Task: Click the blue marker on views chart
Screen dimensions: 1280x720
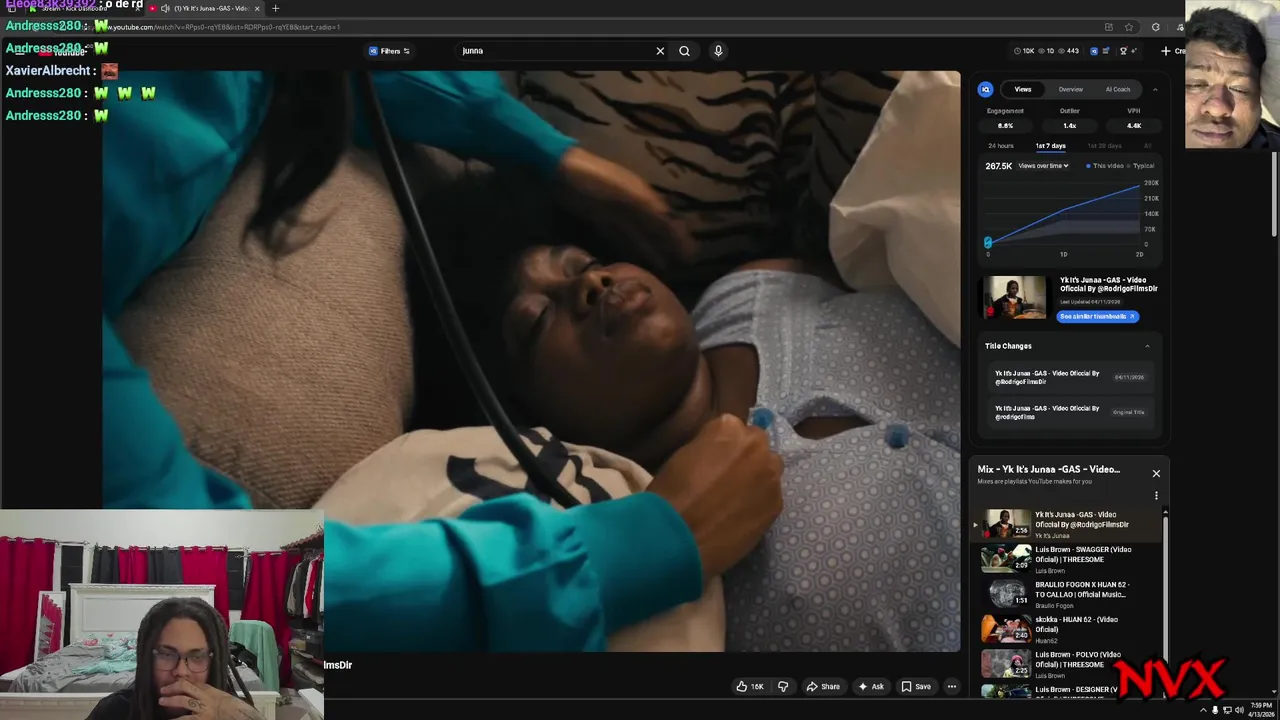Action: click(x=988, y=242)
